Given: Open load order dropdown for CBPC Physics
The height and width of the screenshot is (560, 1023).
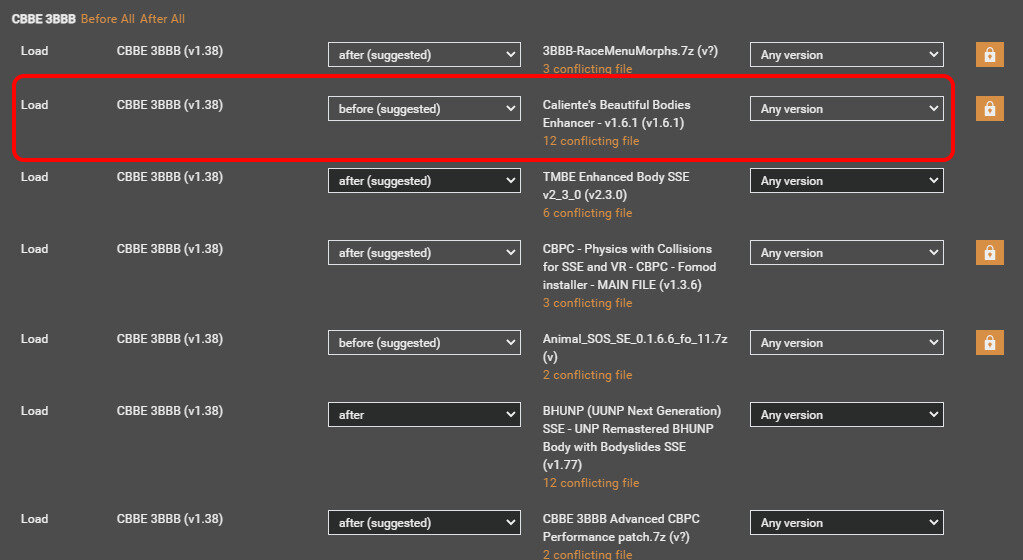Looking at the screenshot, I should [424, 253].
